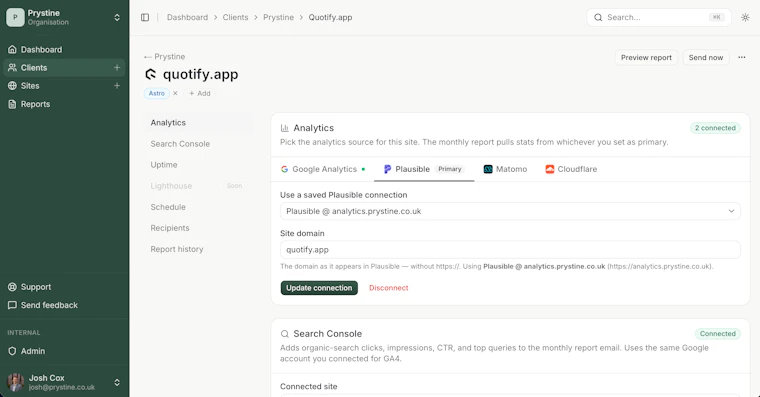Viewport: 760px width, 397px height.
Task: Switch to Cloudflare tab
Action: pos(571,169)
